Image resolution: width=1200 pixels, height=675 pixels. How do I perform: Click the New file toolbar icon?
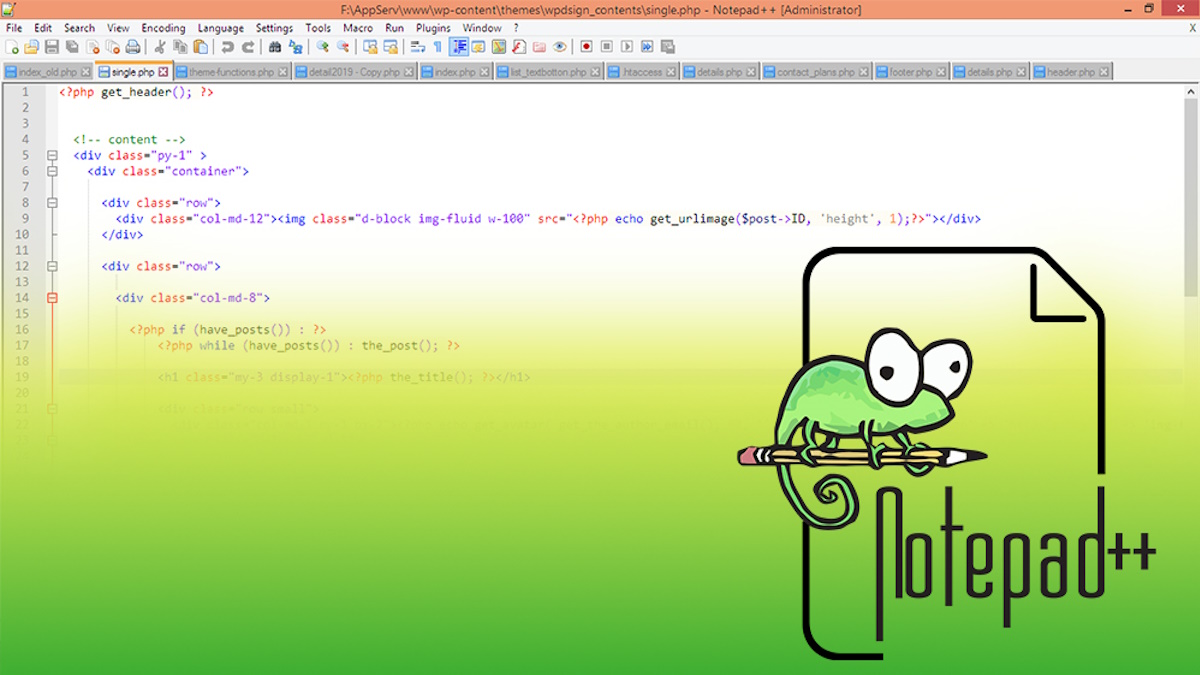pos(12,47)
